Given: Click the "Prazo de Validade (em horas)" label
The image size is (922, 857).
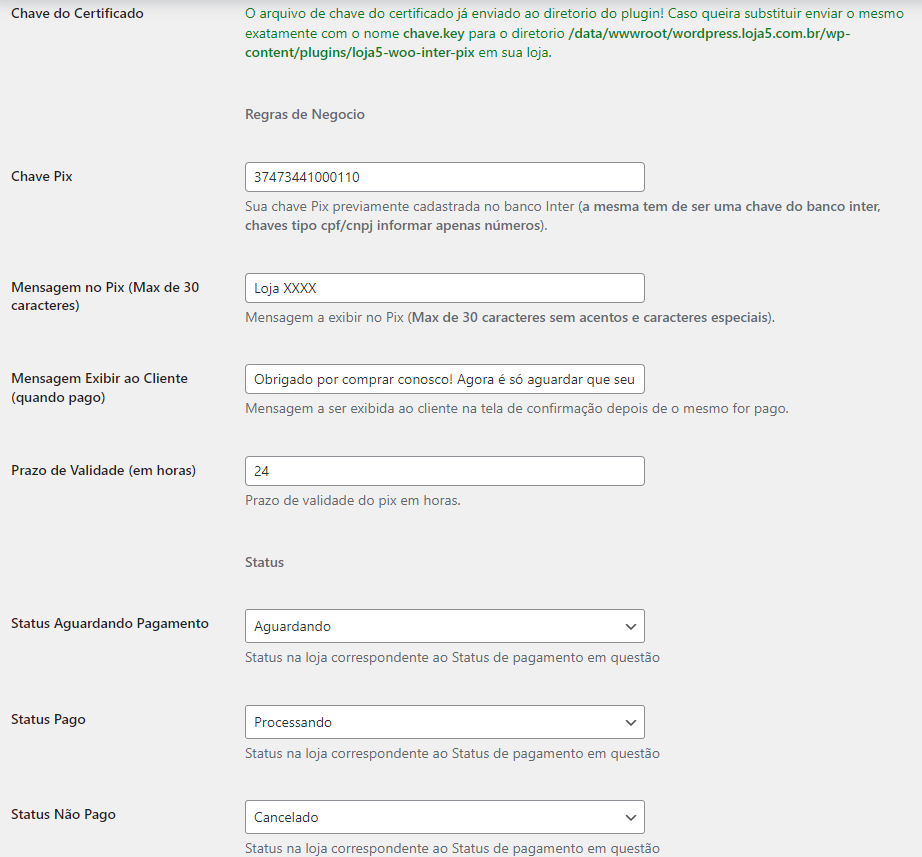Looking at the screenshot, I should [x=103, y=471].
